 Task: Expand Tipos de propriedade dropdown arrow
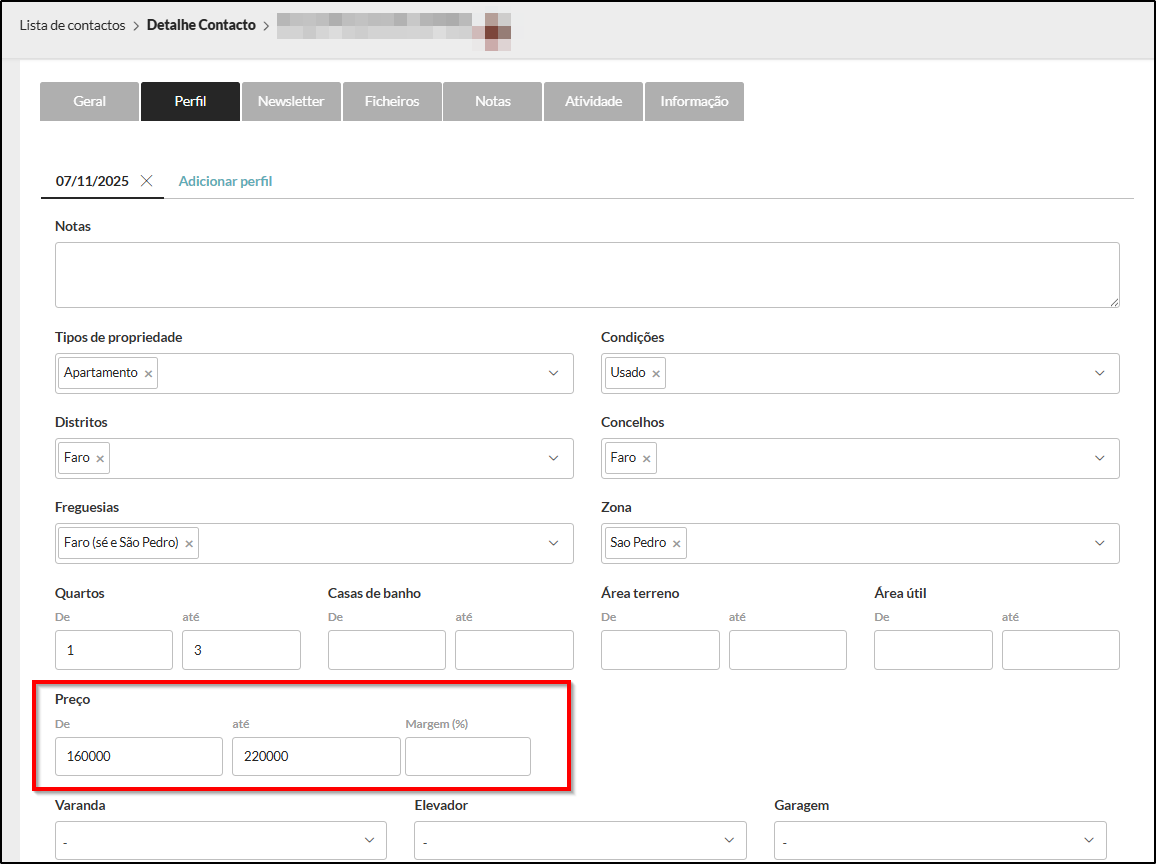point(553,373)
